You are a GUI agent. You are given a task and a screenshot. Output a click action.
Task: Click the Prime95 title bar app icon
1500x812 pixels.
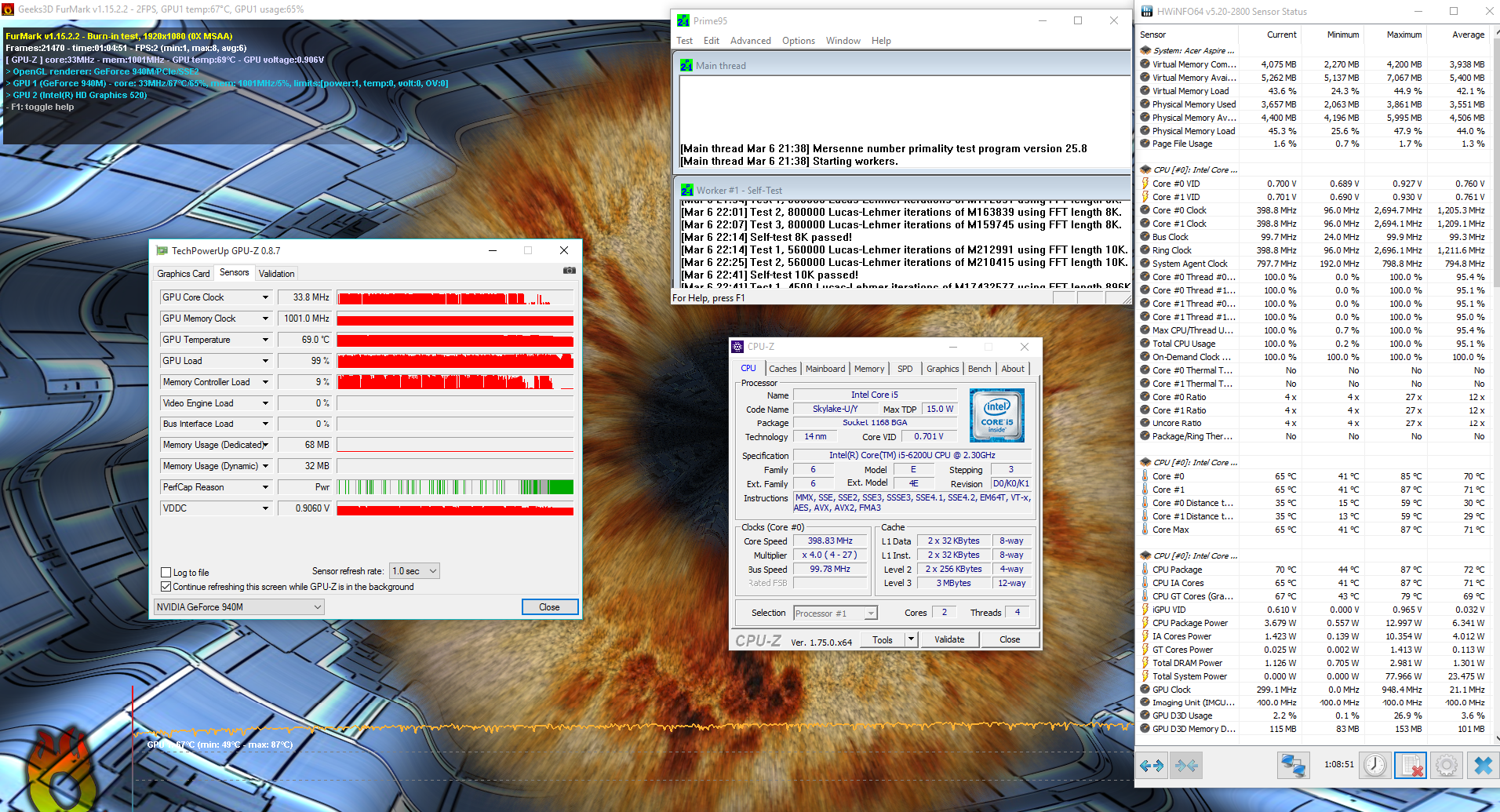click(x=683, y=20)
